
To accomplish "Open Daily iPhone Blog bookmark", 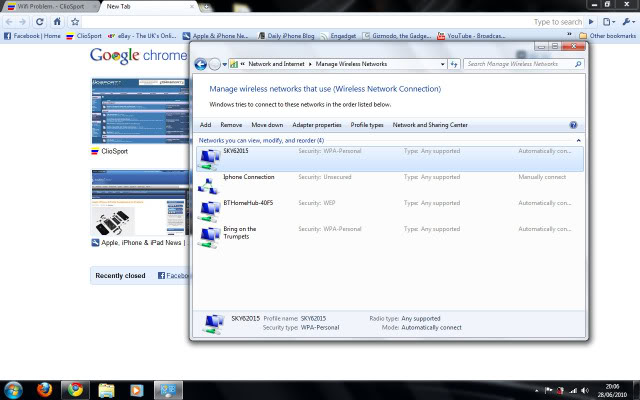I will 286,36.
